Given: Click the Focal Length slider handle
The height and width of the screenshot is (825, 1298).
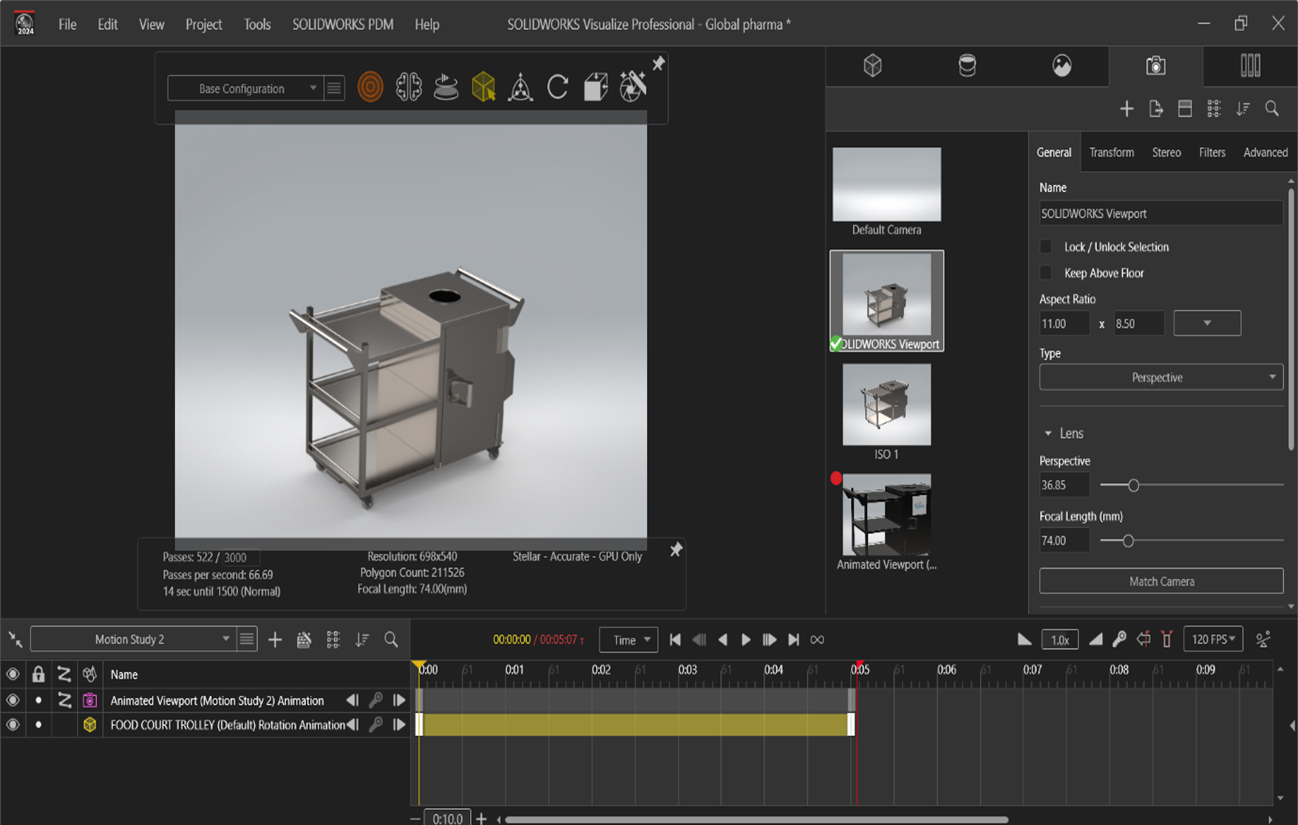Looking at the screenshot, I should click(1128, 541).
